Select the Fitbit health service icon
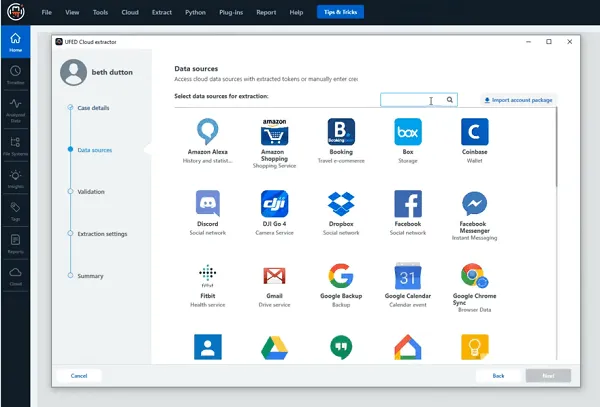Screen dimensions: 600x407 tap(207, 275)
